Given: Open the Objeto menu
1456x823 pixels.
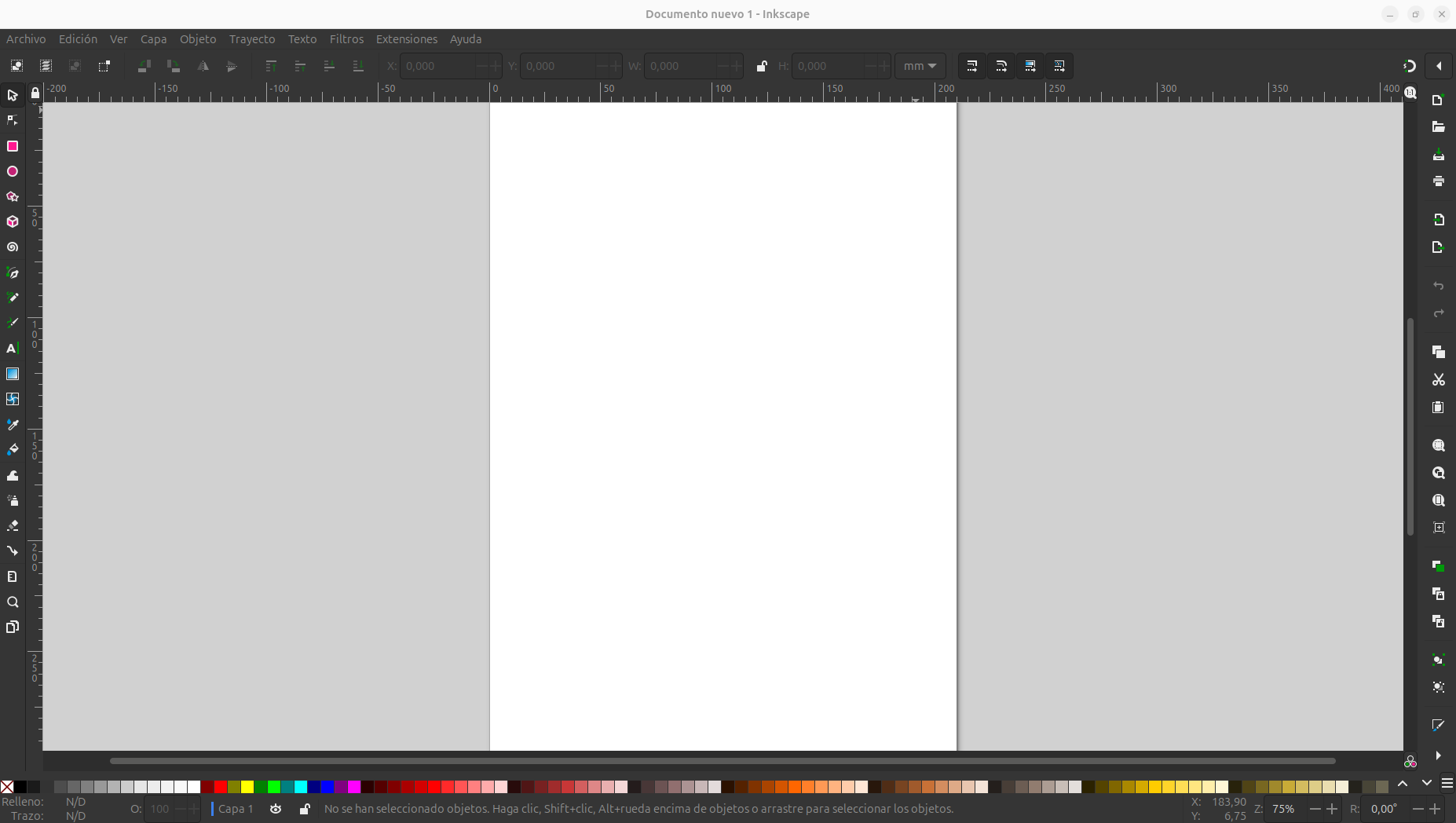Looking at the screenshot, I should pyautogui.click(x=198, y=39).
